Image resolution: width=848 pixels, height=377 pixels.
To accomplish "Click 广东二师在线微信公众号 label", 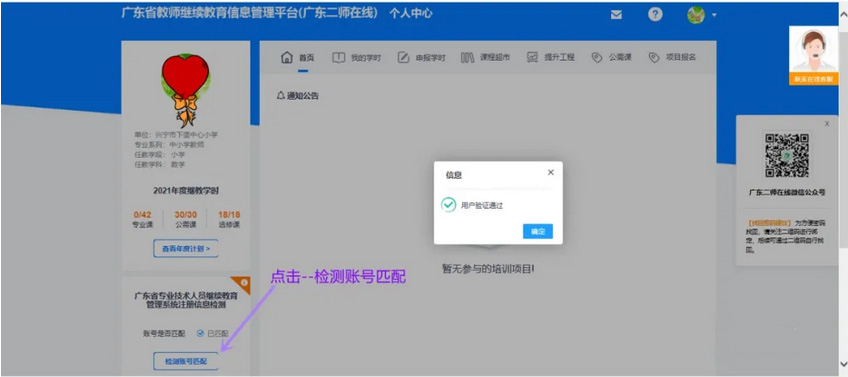I will click(x=787, y=192).
